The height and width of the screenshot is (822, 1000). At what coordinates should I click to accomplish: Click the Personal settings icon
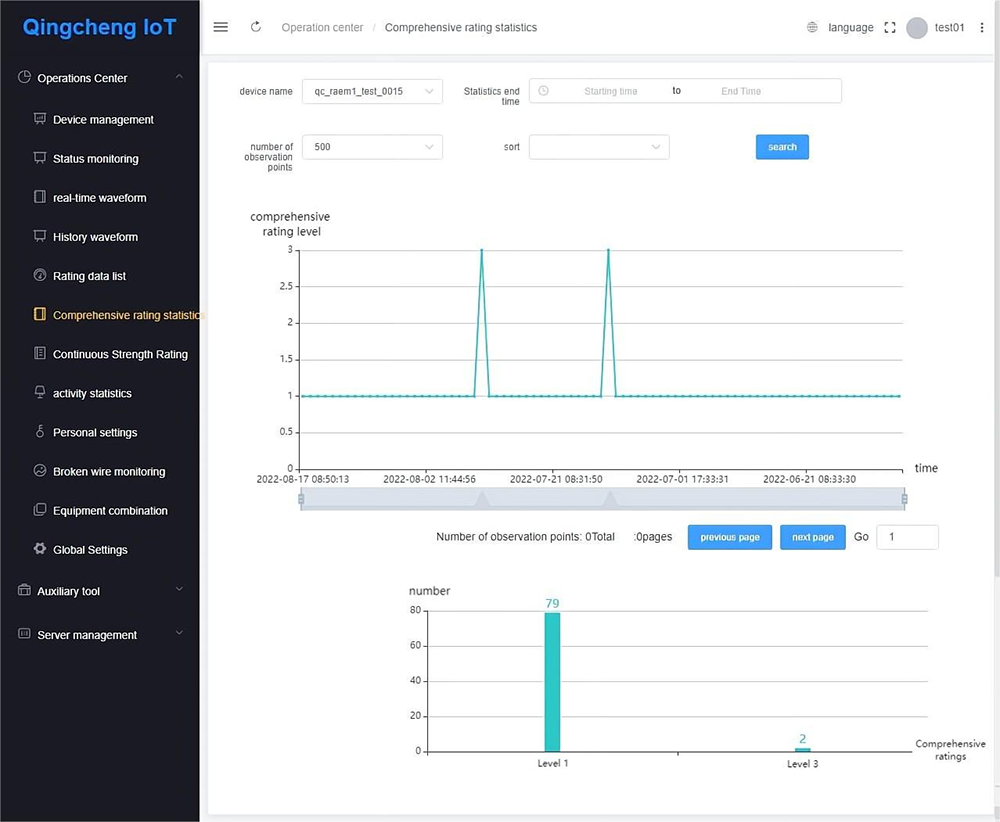pos(40,431)
